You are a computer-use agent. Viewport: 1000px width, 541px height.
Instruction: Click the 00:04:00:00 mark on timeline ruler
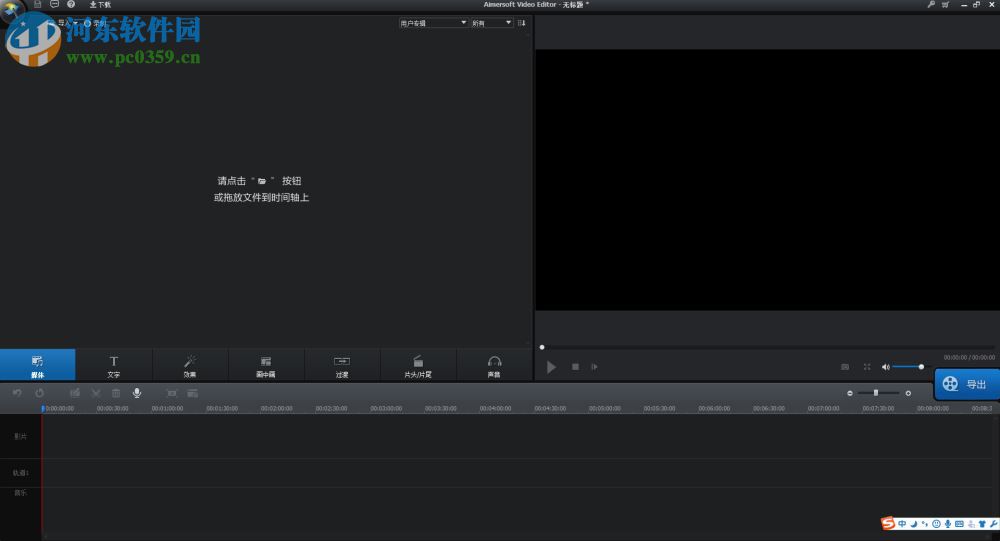[496, 408]
